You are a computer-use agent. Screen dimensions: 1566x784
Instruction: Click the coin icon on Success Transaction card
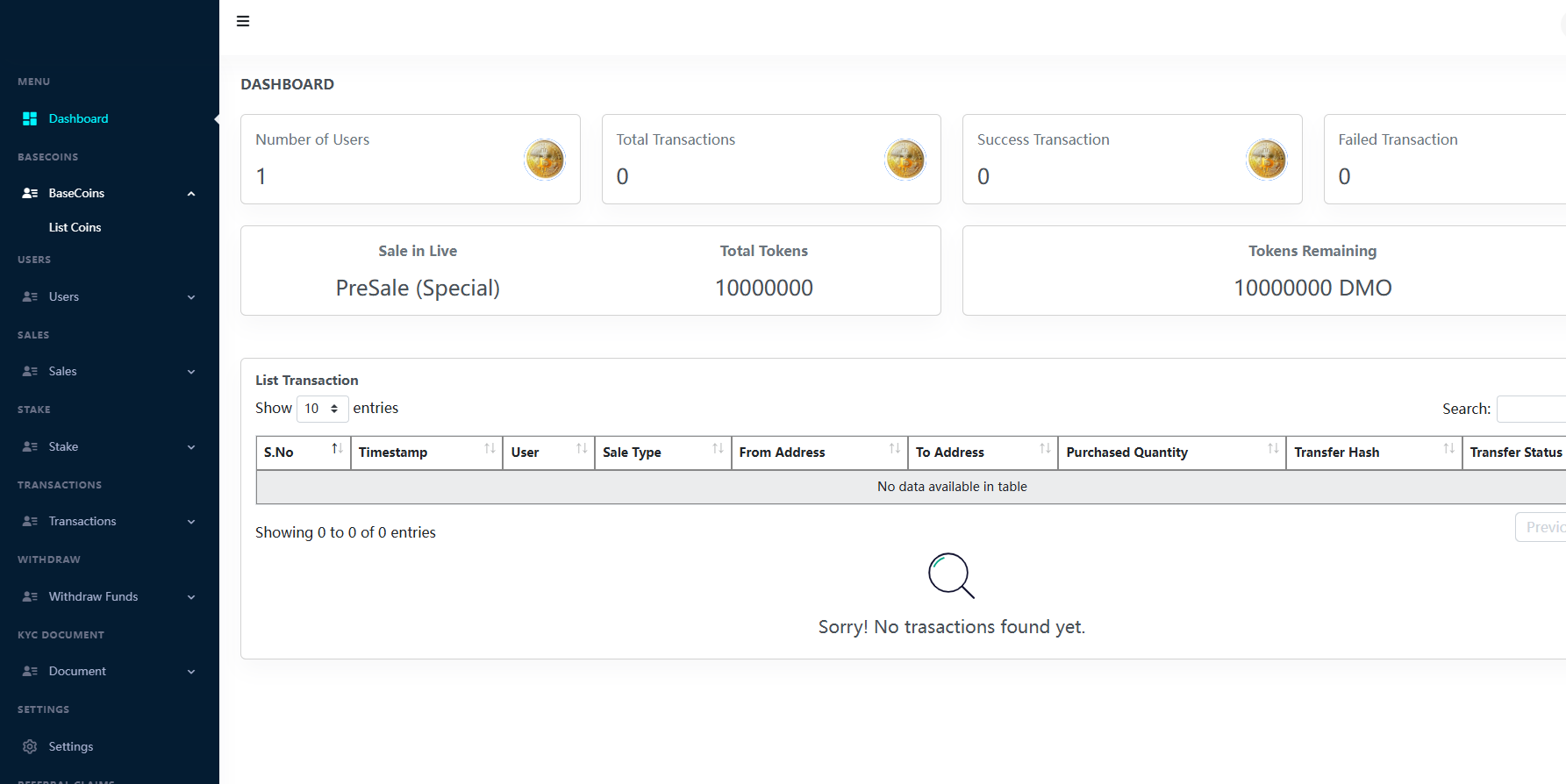(x=1266, y=160)
